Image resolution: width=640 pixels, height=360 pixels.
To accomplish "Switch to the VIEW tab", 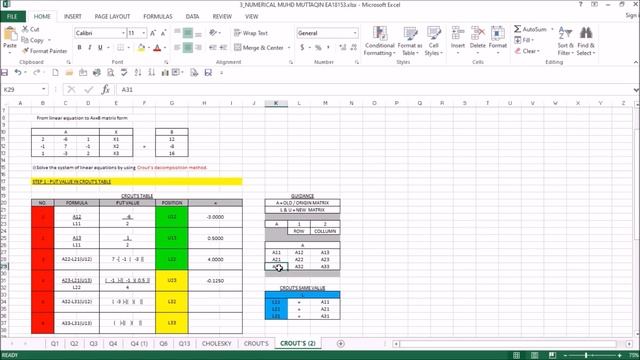I will point(251,16).
